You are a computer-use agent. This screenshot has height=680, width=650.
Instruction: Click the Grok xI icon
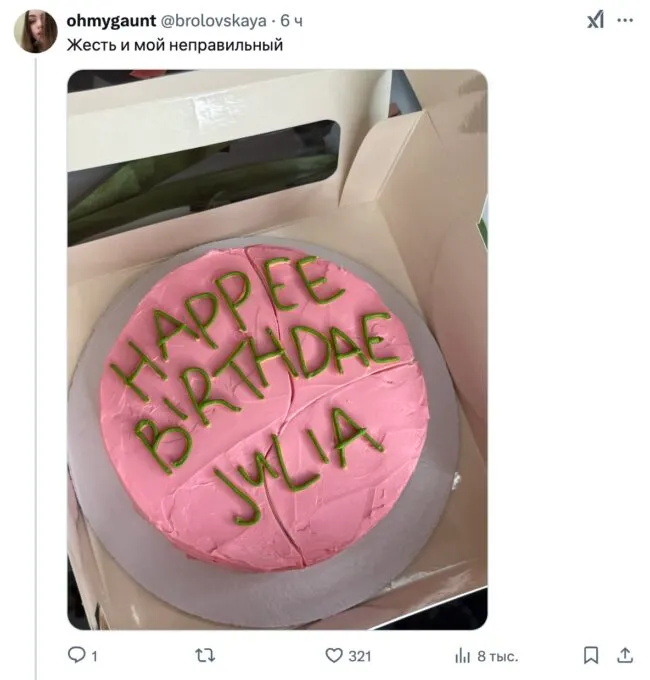coord(595,20)
